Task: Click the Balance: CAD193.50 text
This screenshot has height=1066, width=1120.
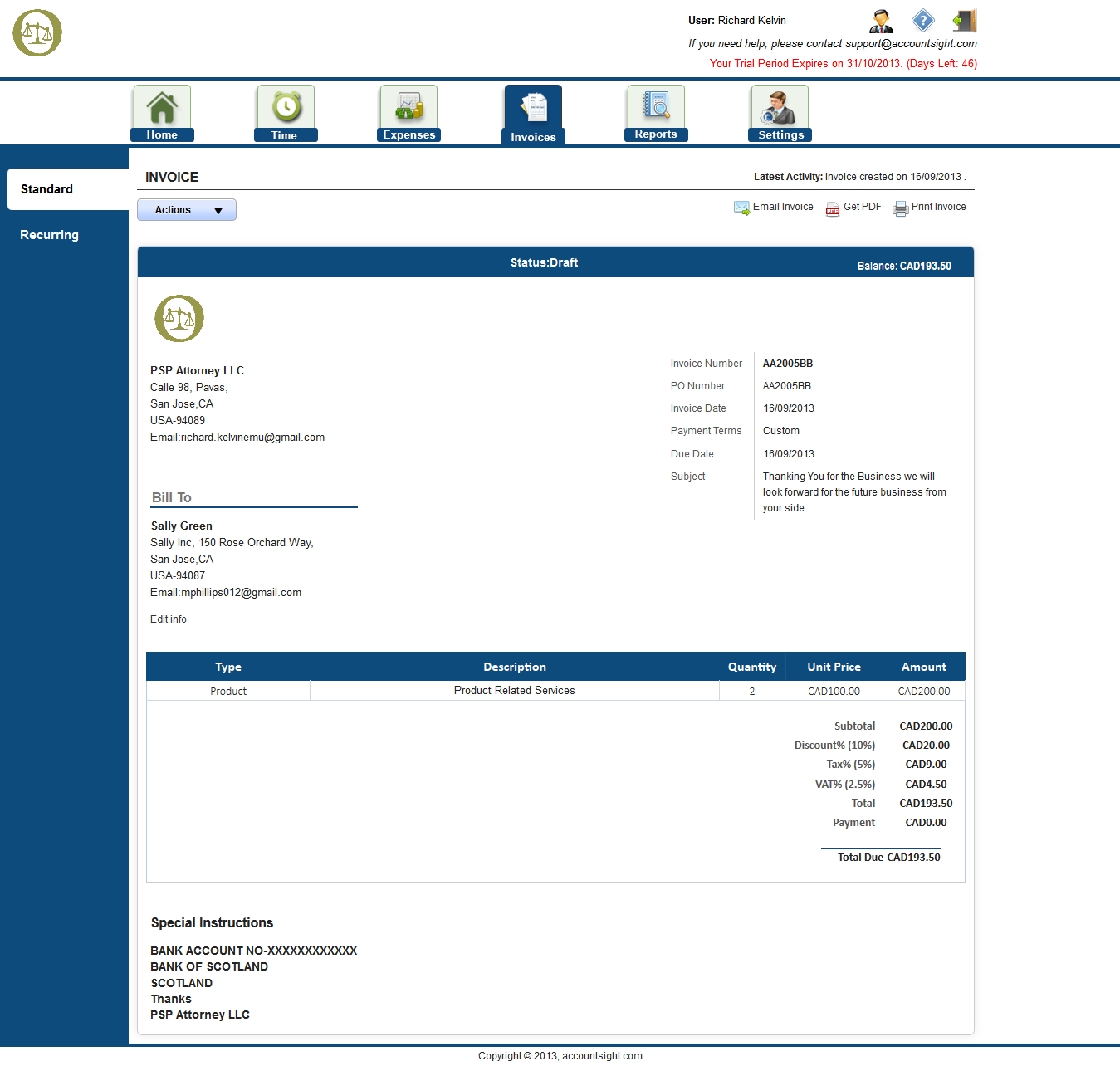Action: pyautogui.click(x=905, y=266)
